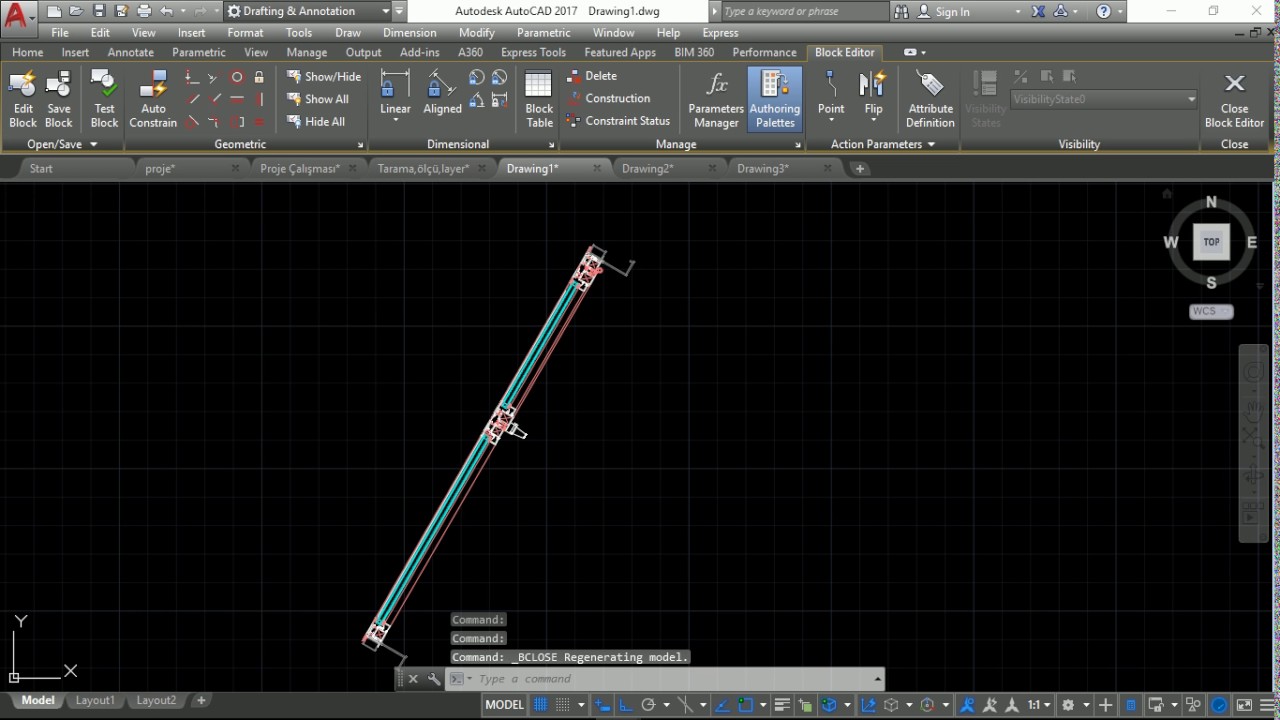
Task: Switch to the Layout1 tab
Action: (95, 700)
